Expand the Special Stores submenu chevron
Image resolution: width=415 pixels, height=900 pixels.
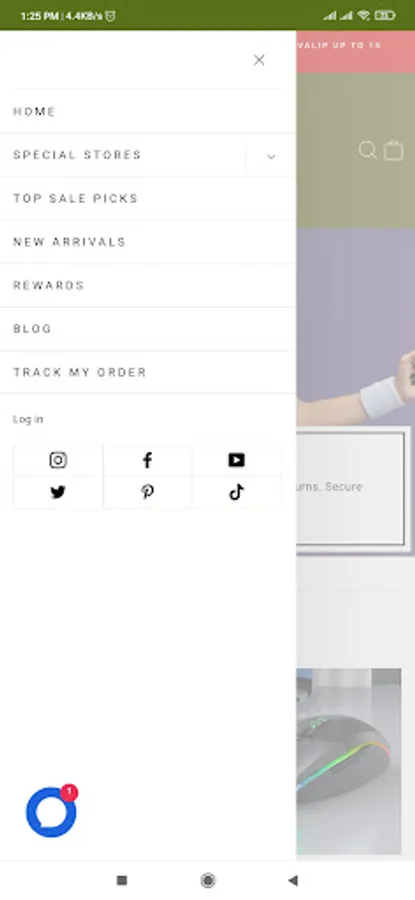(271, 156)
